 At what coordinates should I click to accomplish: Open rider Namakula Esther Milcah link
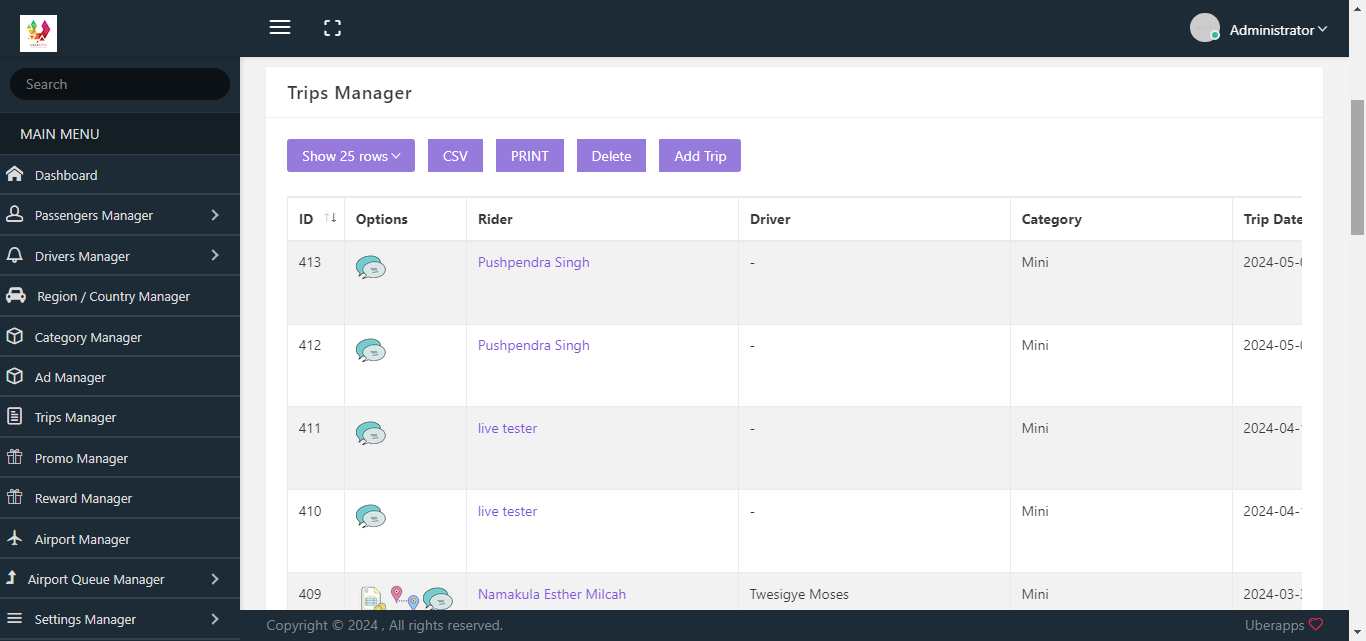click(x=552, y=594)
